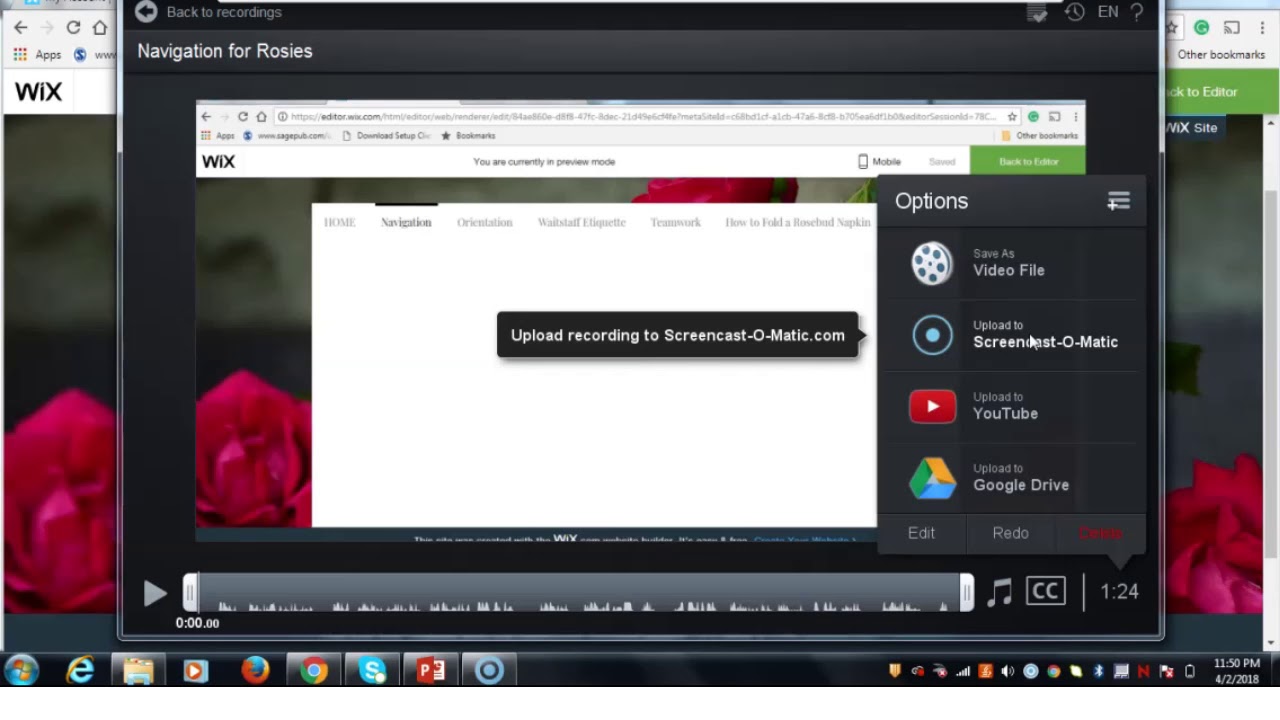Open the Options panel hamburger menu
The width and height of the screenshot is (1280, 720).
pos(1118,202)
